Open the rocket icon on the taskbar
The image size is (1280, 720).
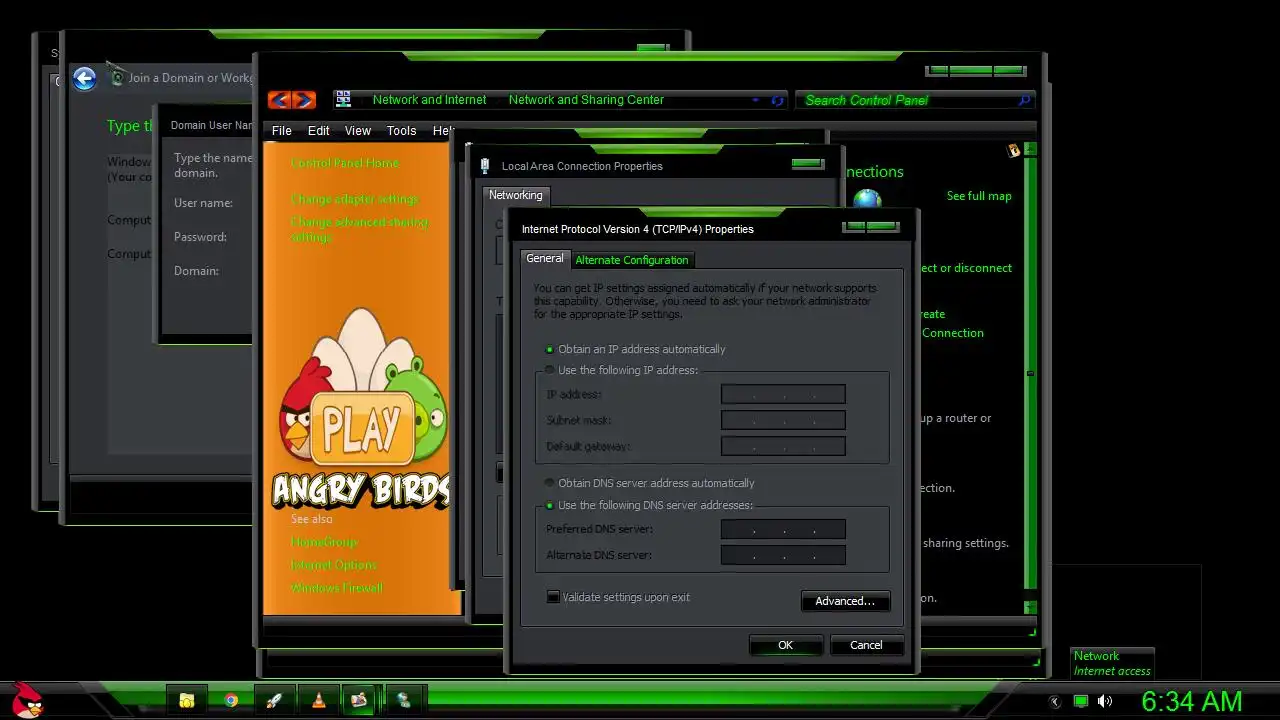274,701
